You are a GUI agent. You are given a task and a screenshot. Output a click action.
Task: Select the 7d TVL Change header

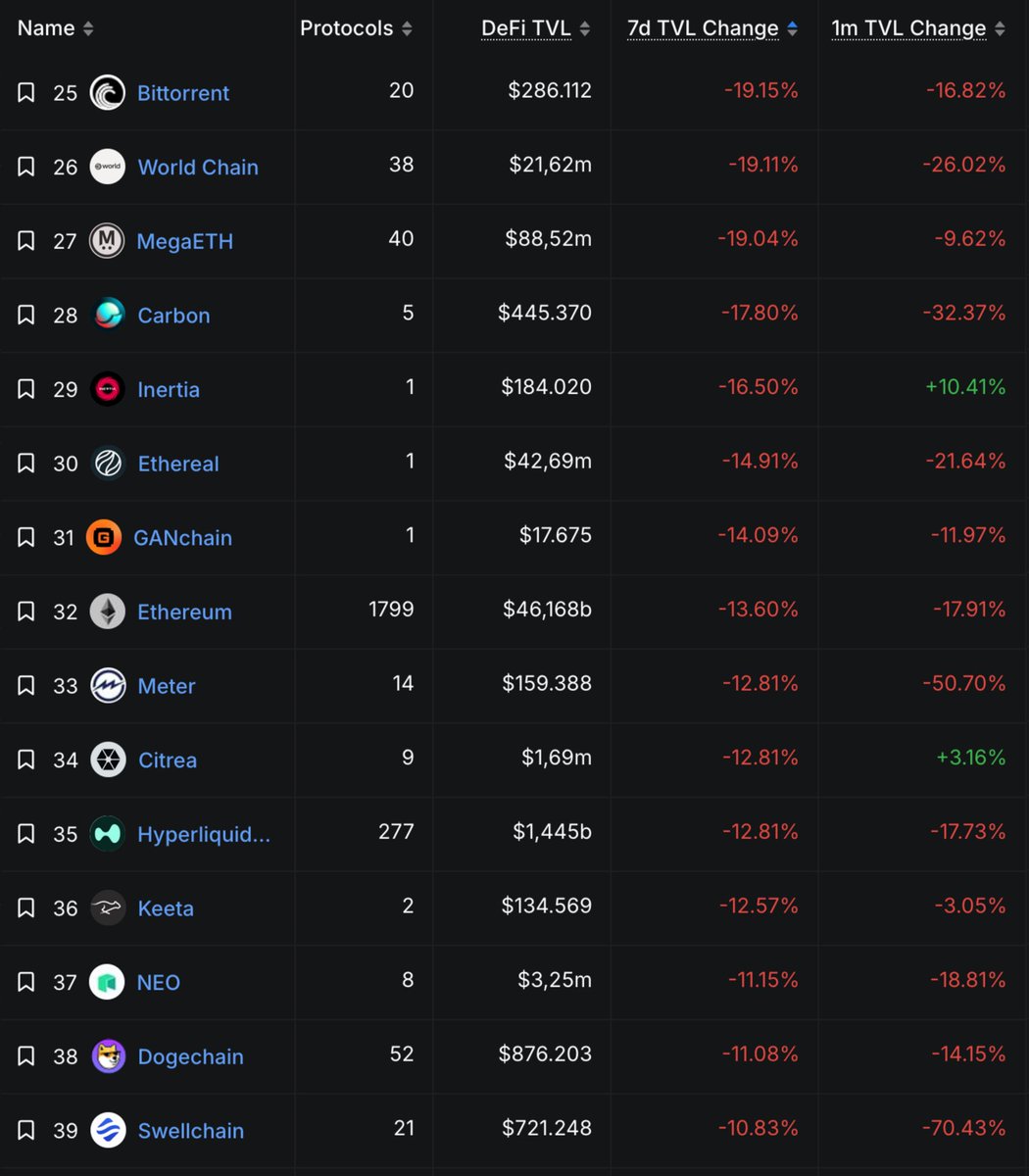click(x=703, y=28)
